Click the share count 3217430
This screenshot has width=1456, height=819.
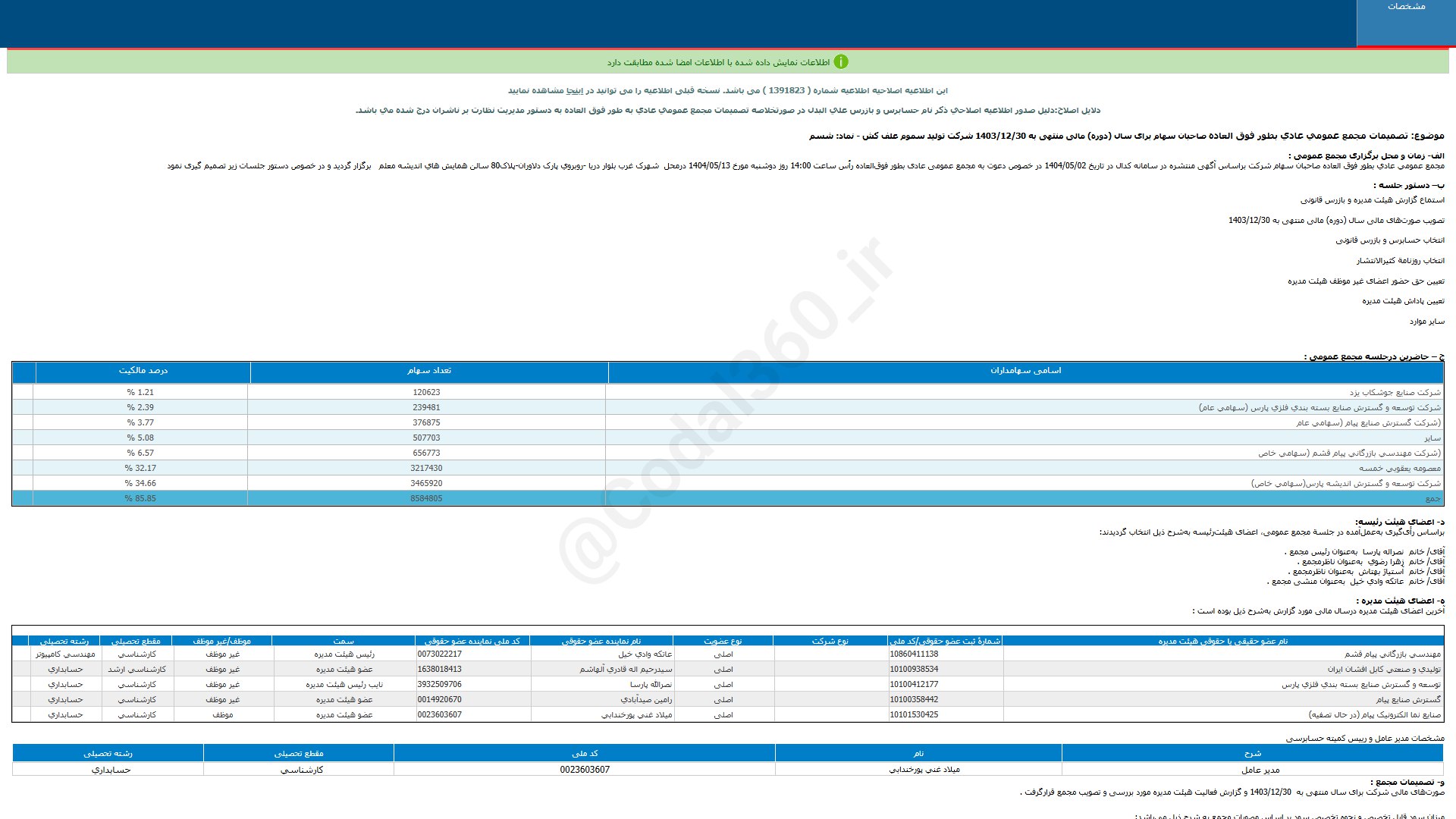coord(426,469)
